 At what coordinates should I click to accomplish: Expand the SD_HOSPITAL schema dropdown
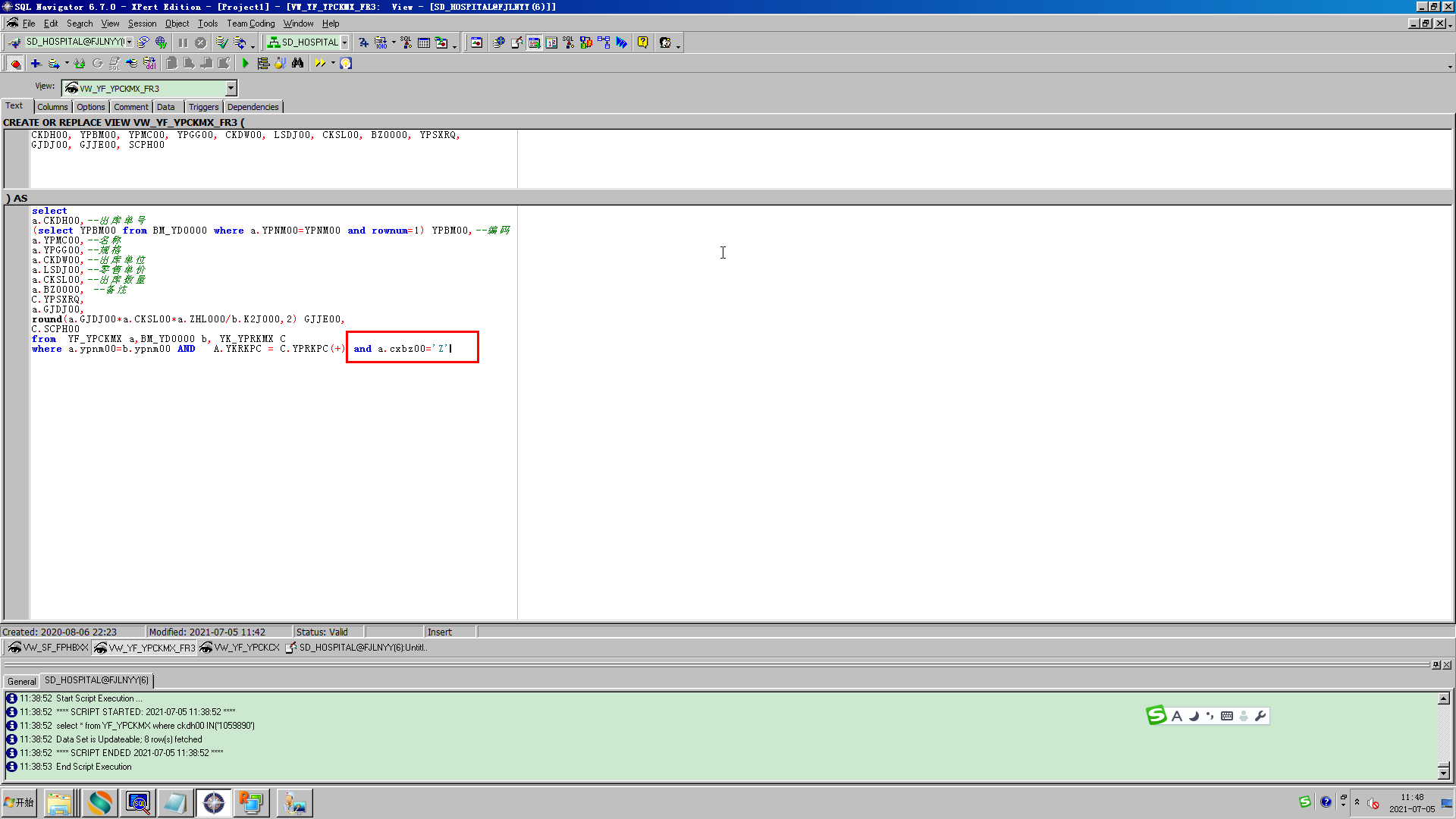pyautogui.click(x=344, y=43)
